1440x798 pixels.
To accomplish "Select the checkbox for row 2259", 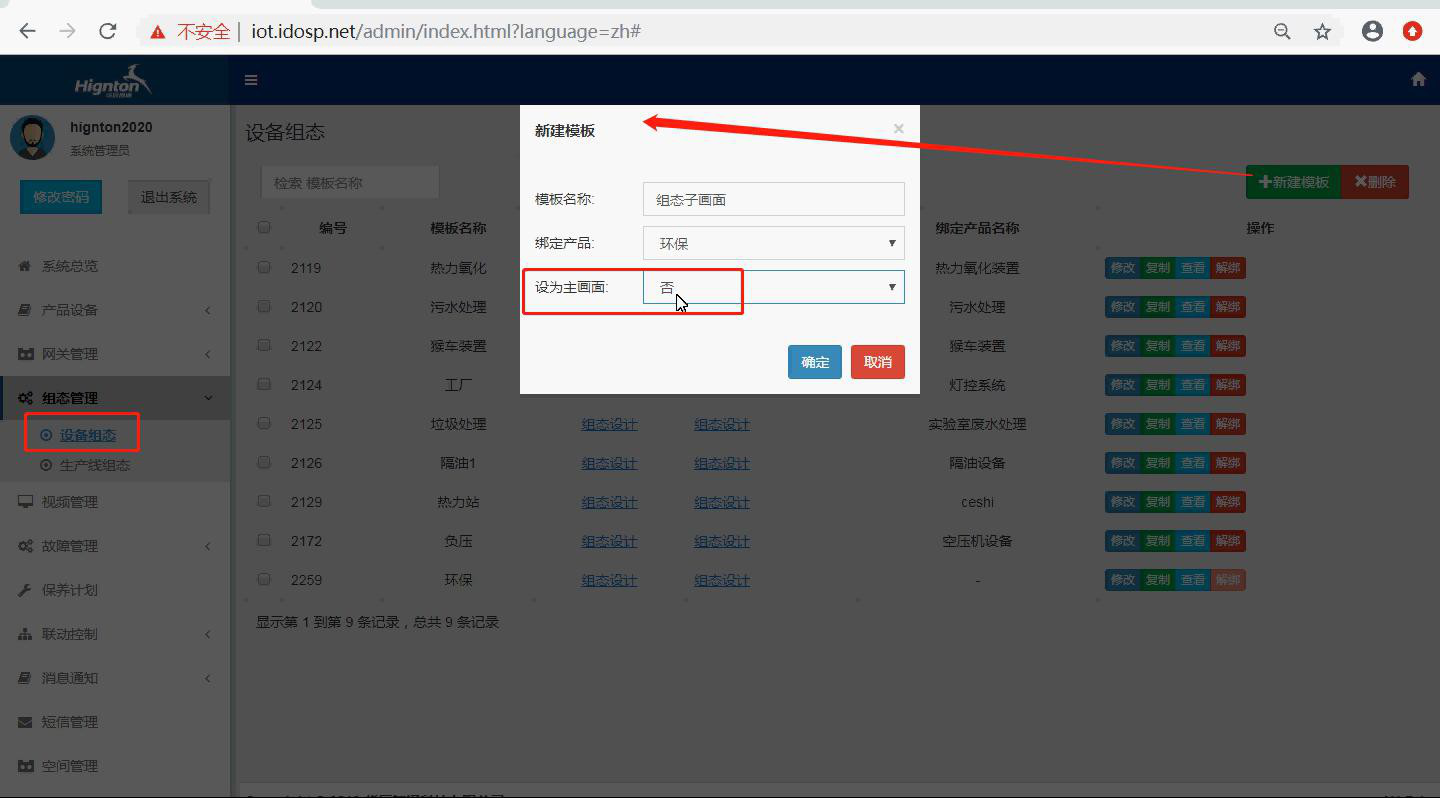I will (264, 579).
